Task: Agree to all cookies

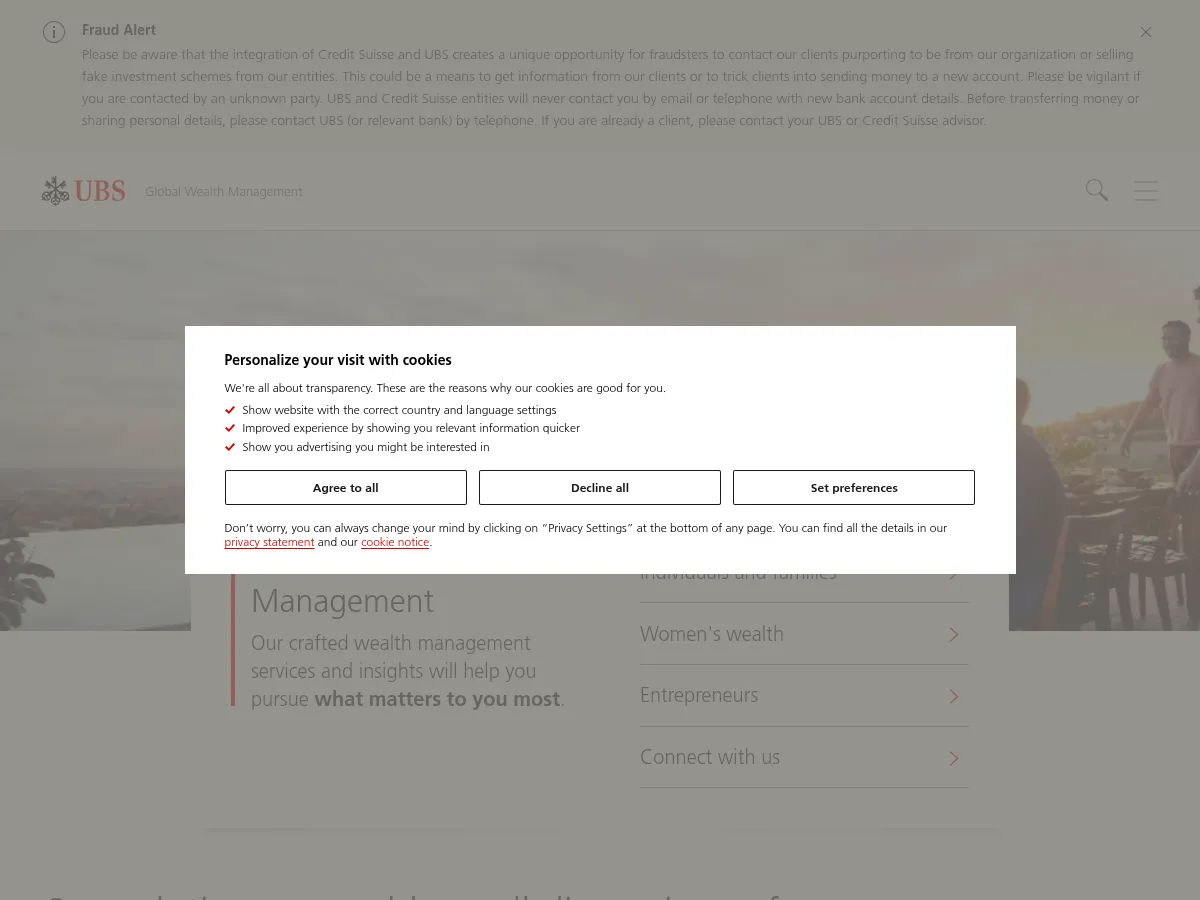Action: [x=345, y=487]
